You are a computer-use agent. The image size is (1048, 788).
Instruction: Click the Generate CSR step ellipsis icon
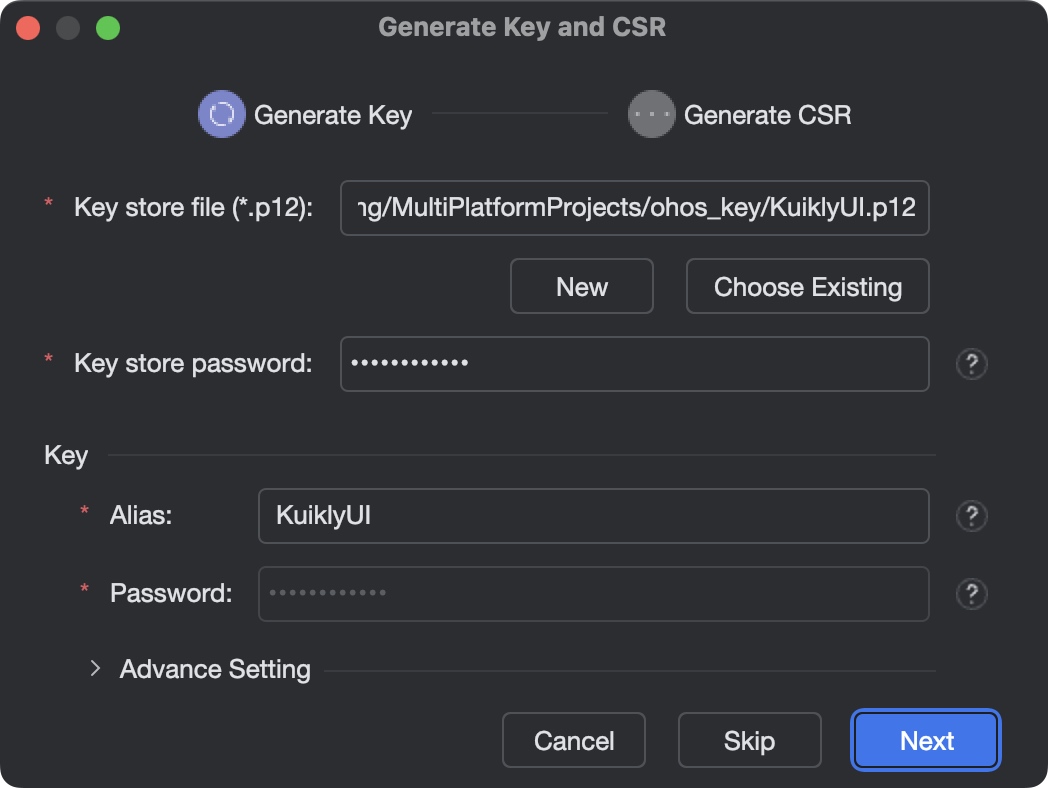pos(651,115)
